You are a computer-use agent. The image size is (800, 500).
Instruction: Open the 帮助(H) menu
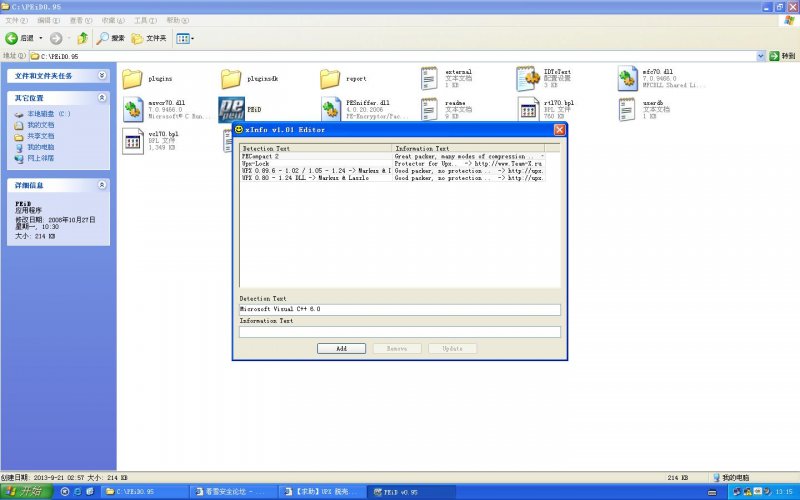pyautogui.click(x=177, y=20)
